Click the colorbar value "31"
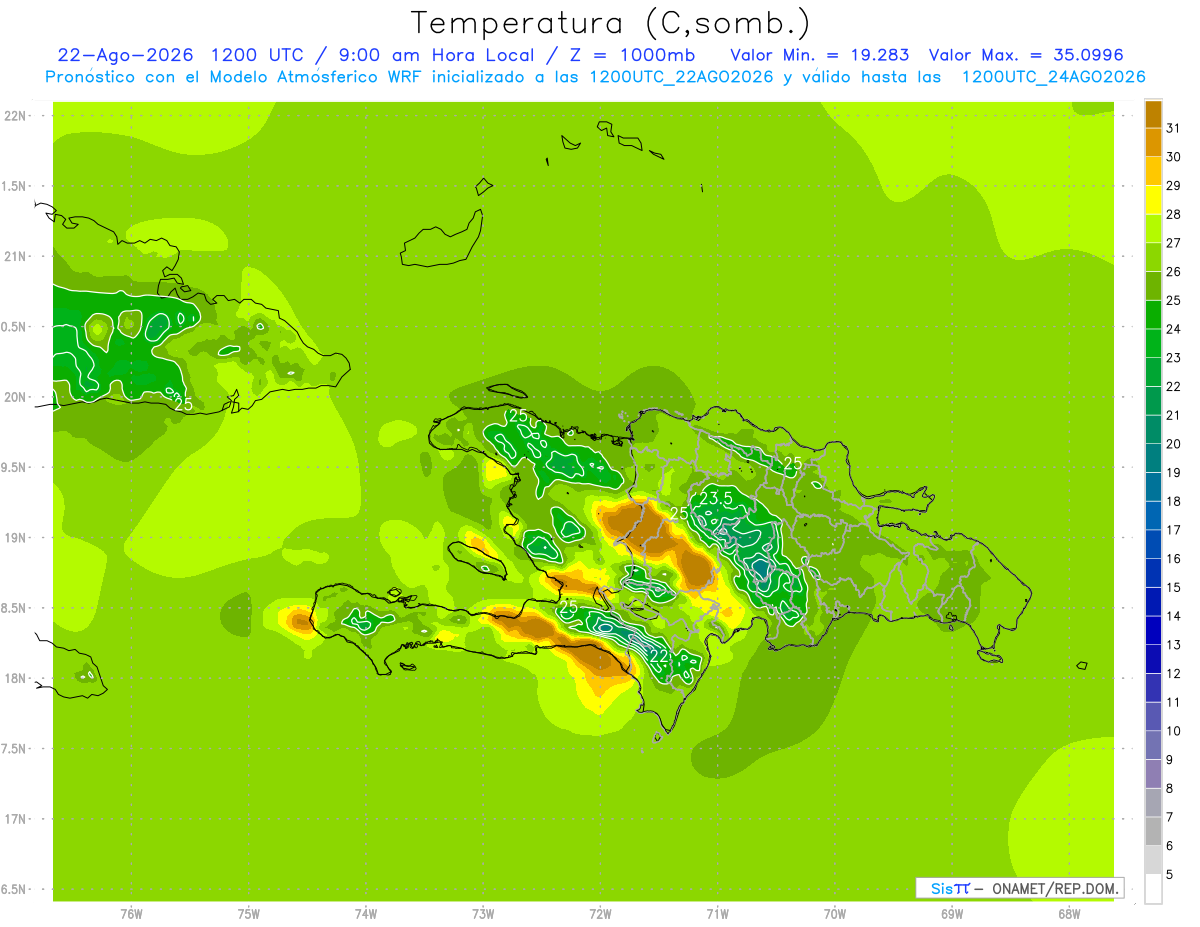 (x=1173, y=128)
